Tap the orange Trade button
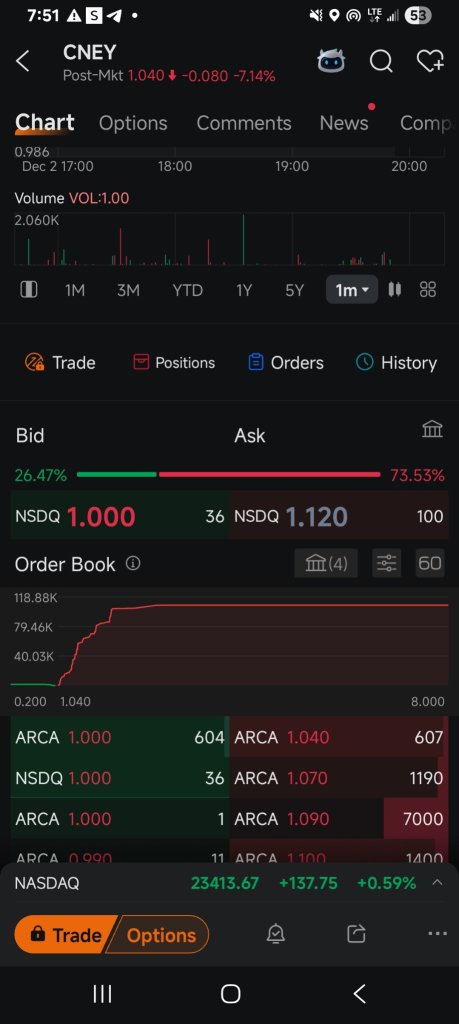Viewport: 459px width, 1024px height. 65,935
